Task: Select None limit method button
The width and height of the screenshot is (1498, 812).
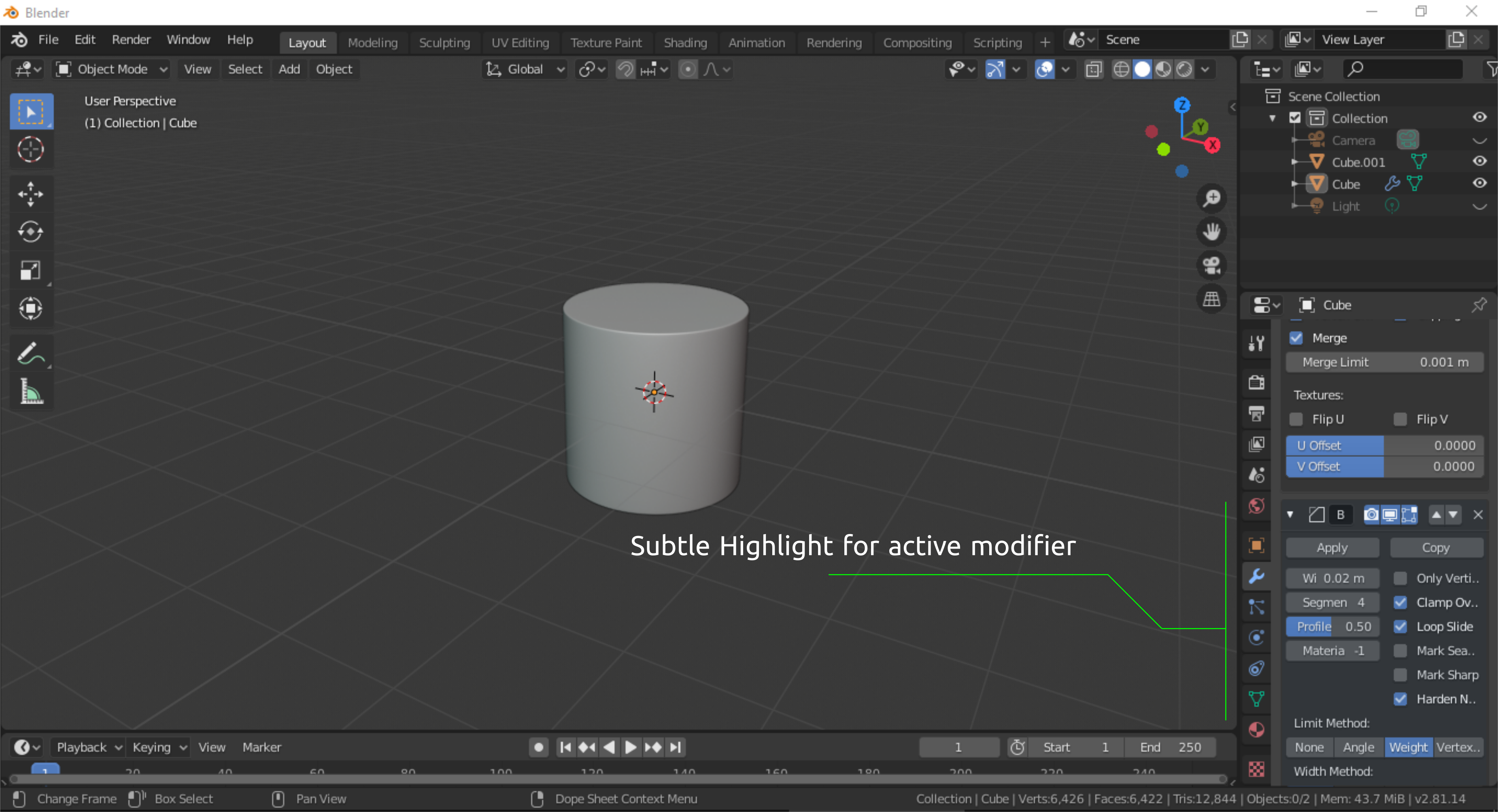Action: pyautogui.click(x=1310, y=747)
